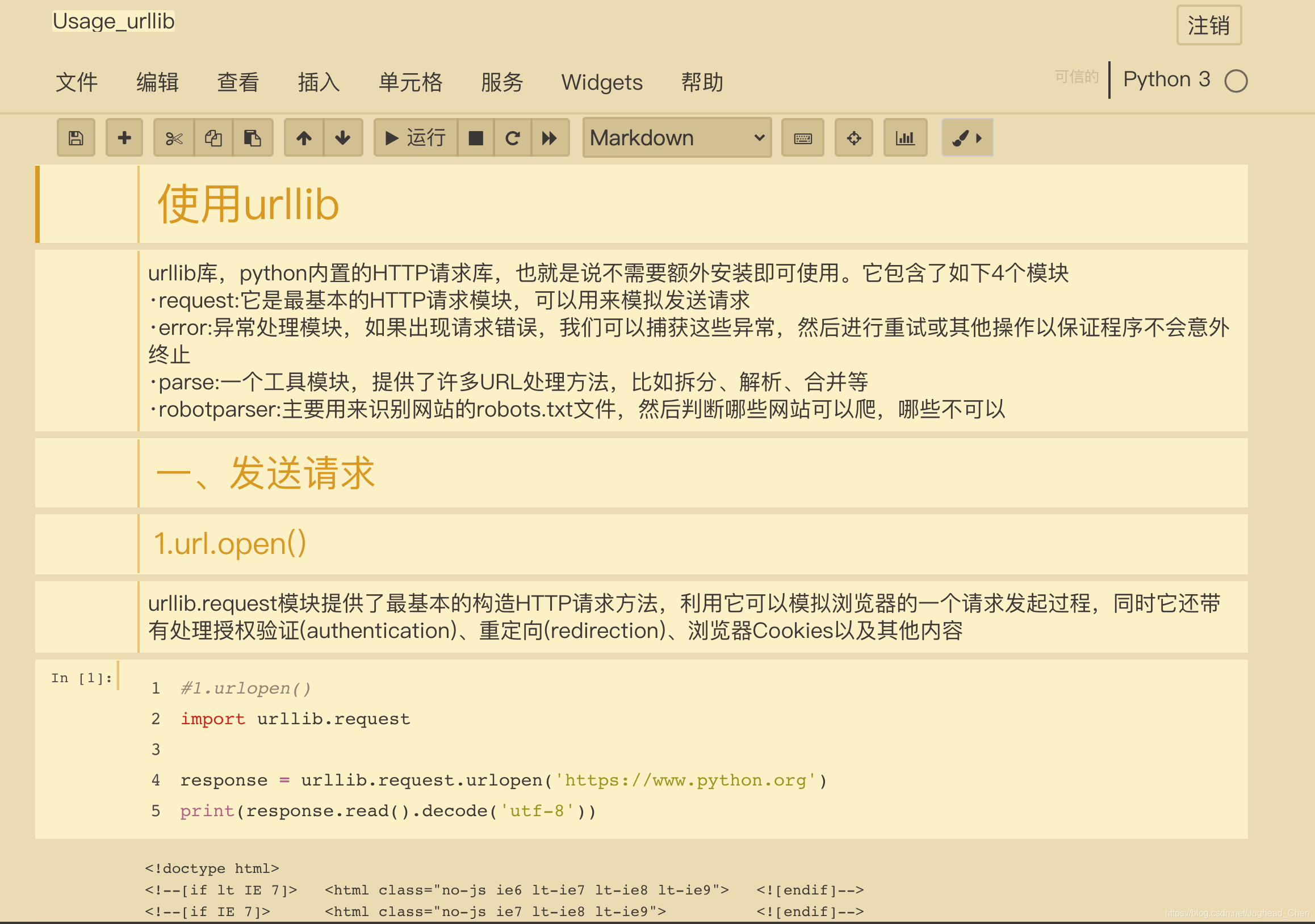
Task: Open the 文件 menu
Action: click(77, 82)
